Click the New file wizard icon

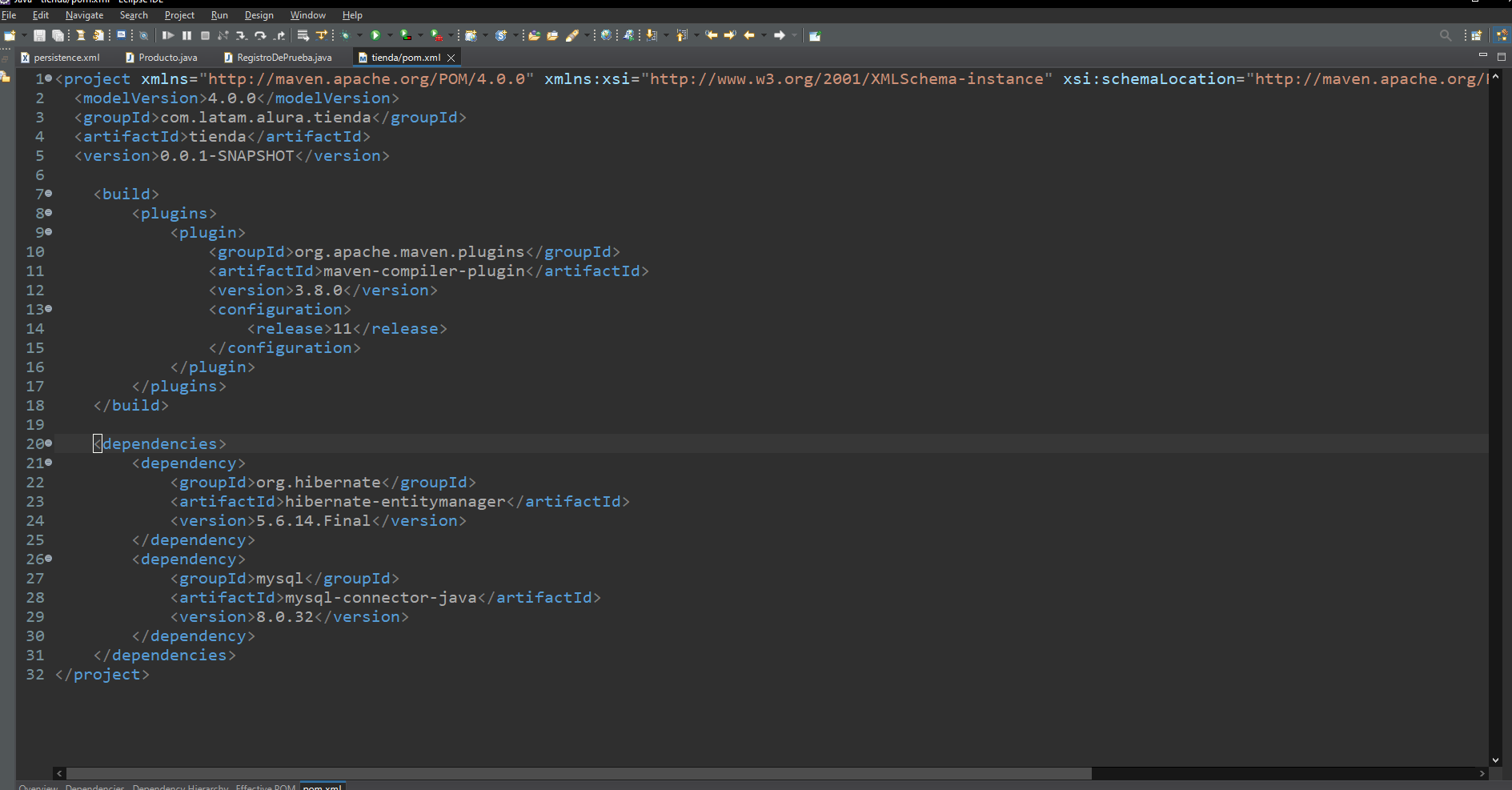click(10, 35)
